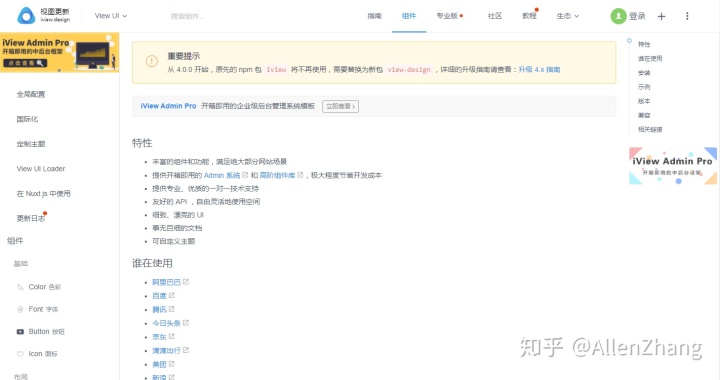The image size is (720, 380).
Task: Open the 百度 link
Action: 159,296
